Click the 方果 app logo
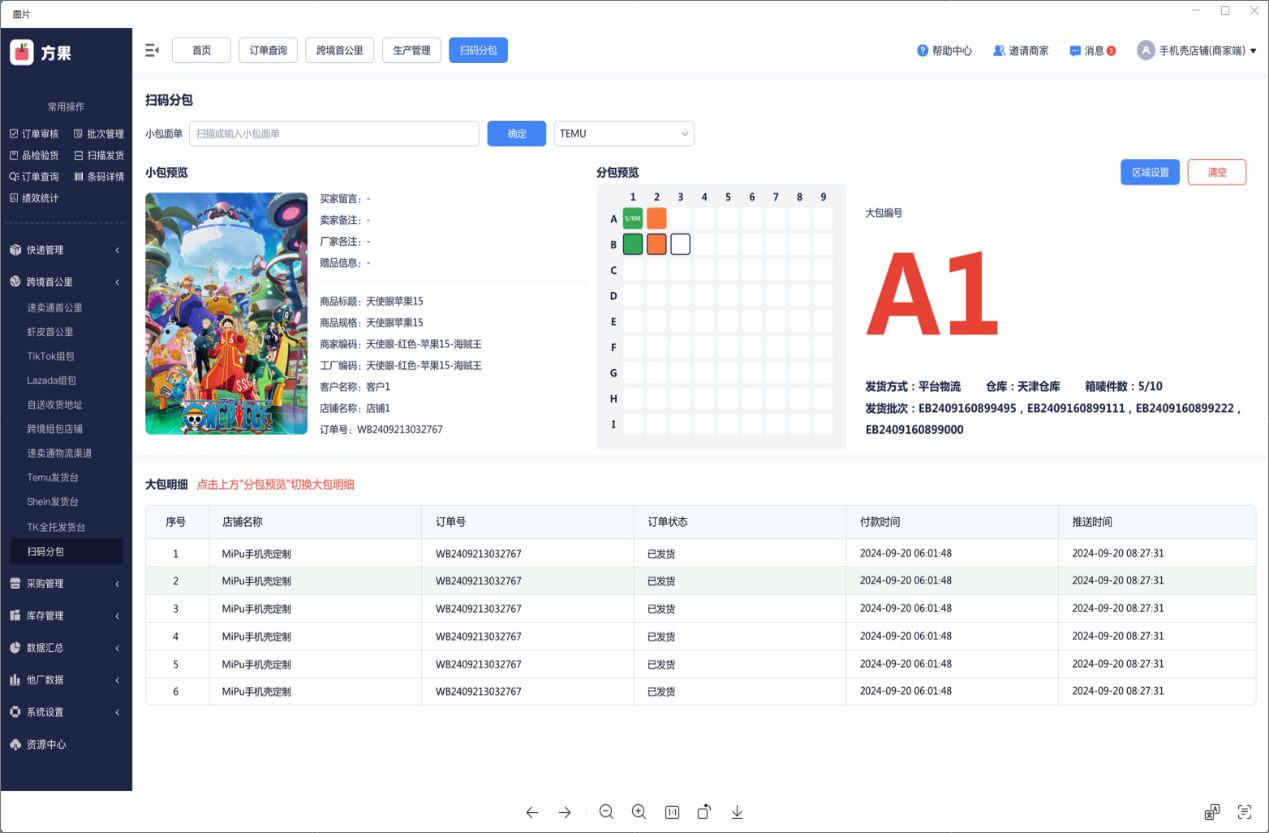This screenshot has height=833, width=1269. point(41,53)
